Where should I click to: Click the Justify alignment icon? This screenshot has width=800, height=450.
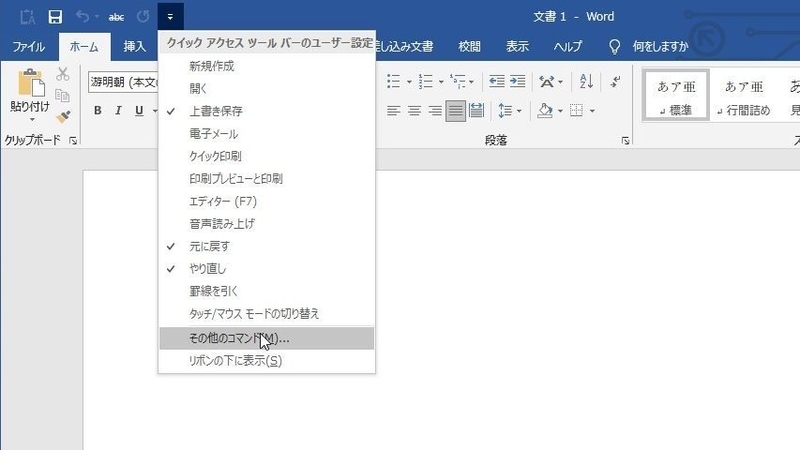pyautogui.click(x=455, y=111)
